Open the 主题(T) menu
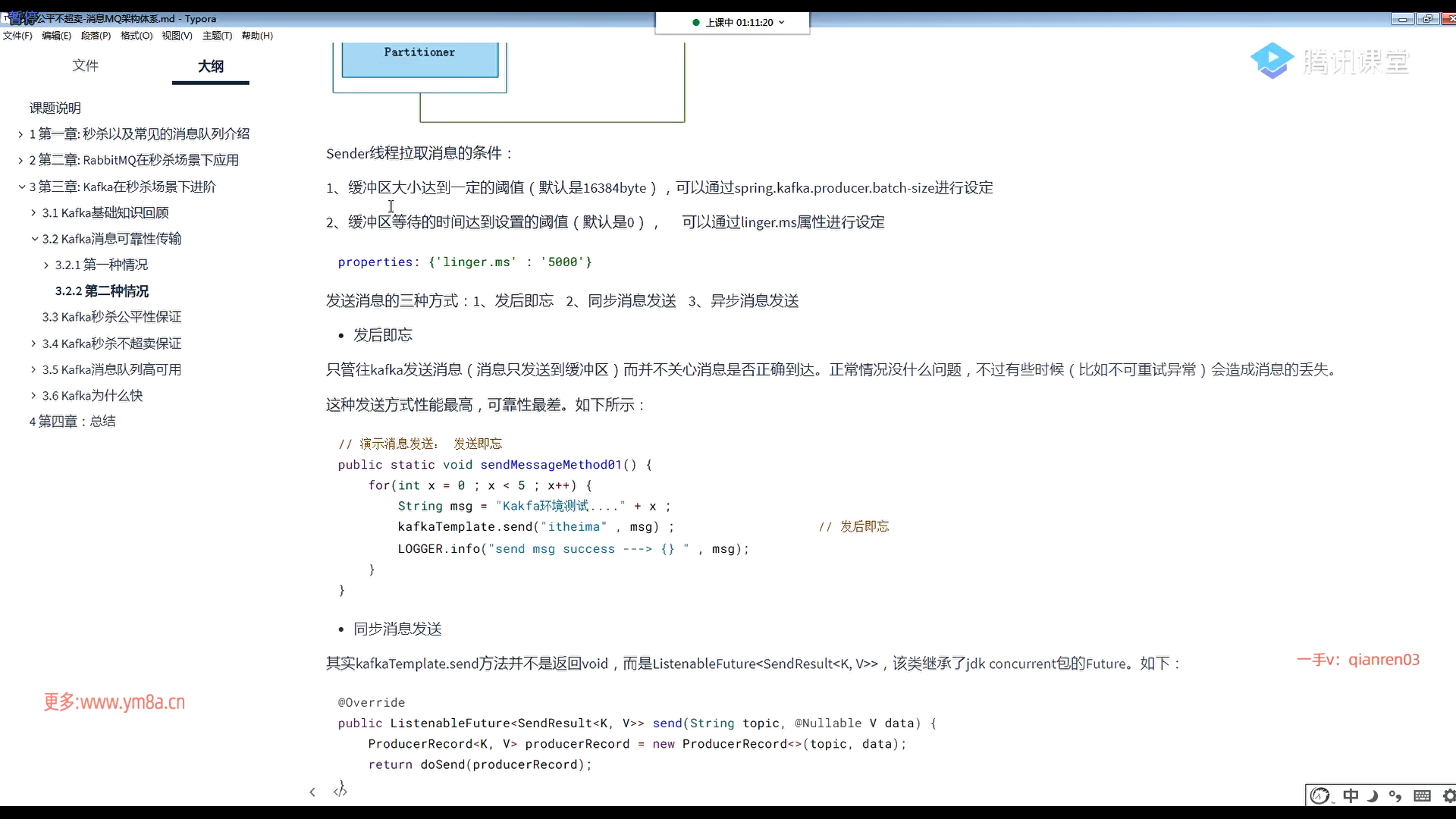1456x819 pixels. coord(217,36)
